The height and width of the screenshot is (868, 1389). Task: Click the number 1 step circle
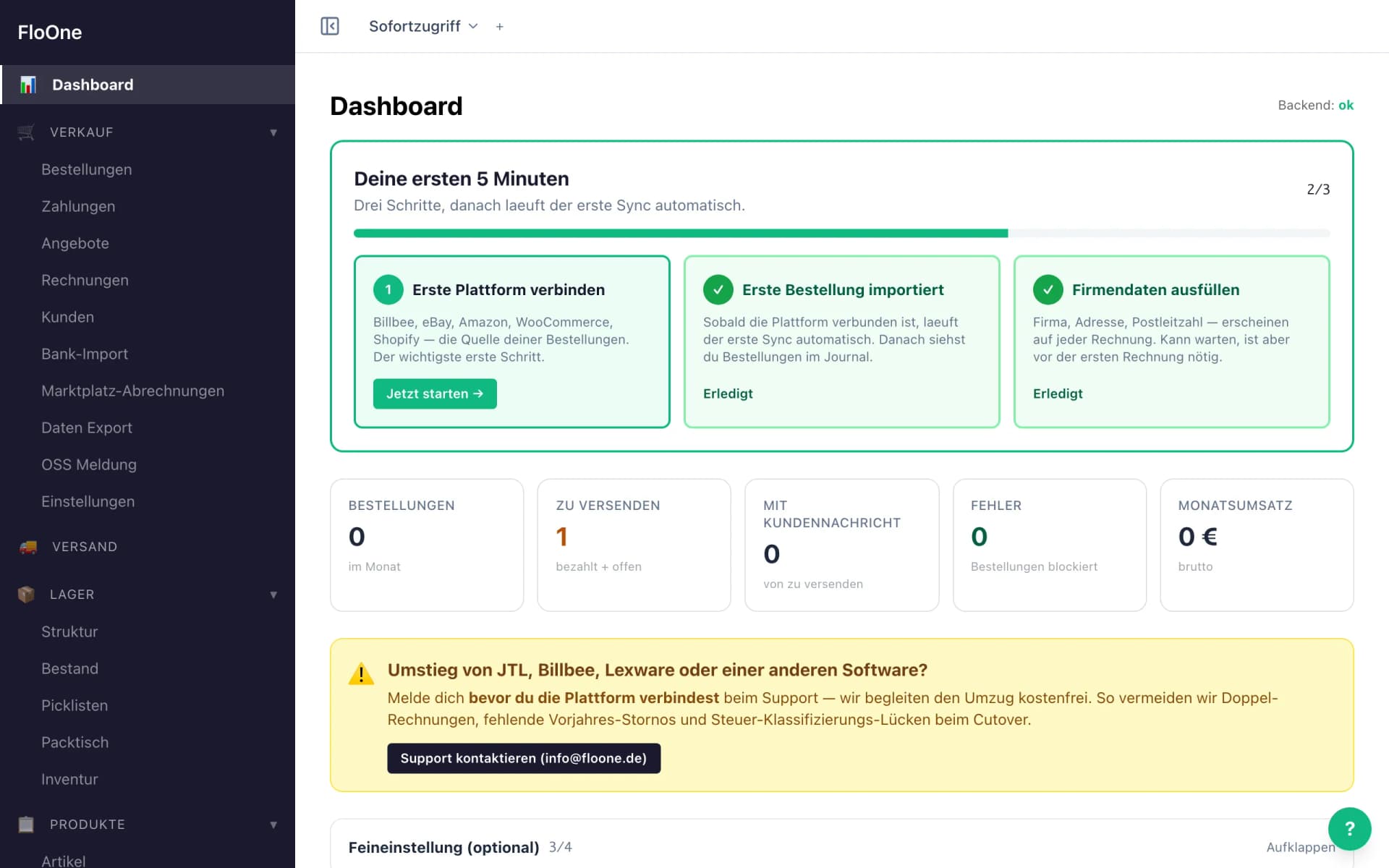point(388,290)
